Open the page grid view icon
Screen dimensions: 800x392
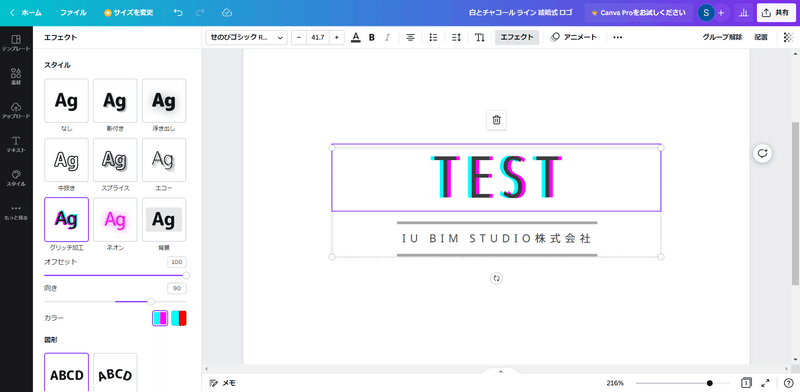[x=746, y=383]
